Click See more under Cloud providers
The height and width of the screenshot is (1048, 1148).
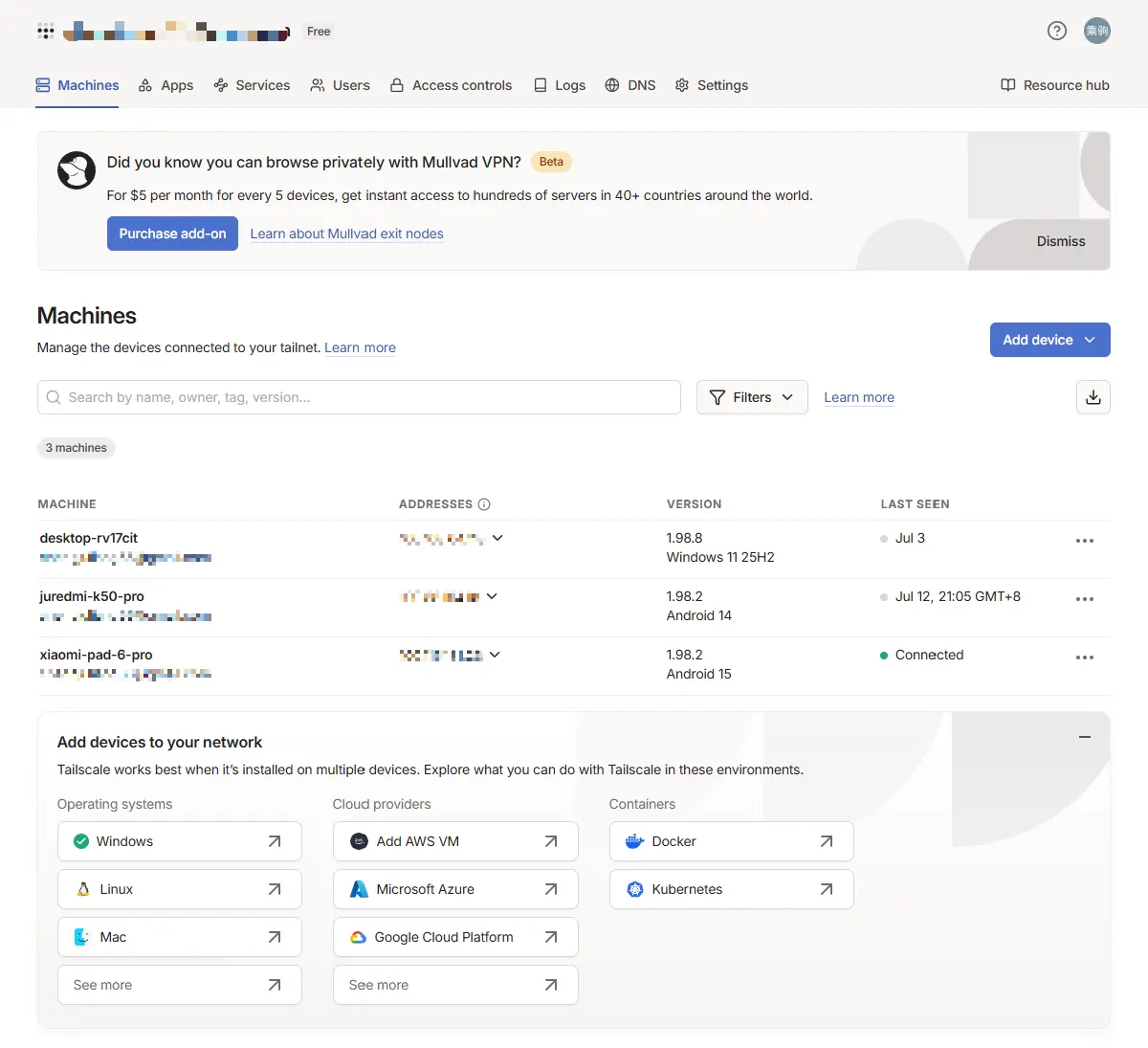(x=455, y=985)
